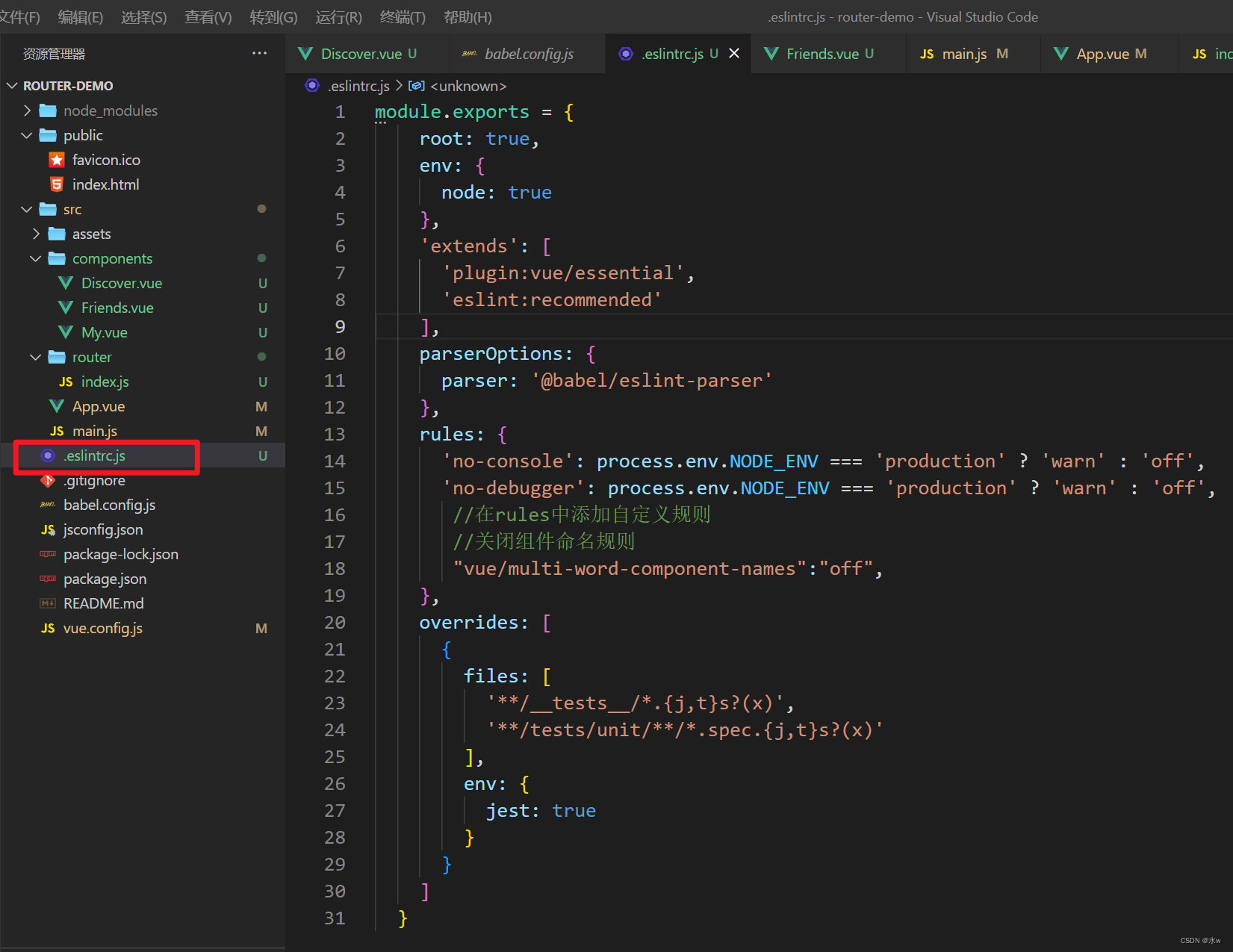
Task: Click the favicon.ico star file icon
Action: [57, 160]
